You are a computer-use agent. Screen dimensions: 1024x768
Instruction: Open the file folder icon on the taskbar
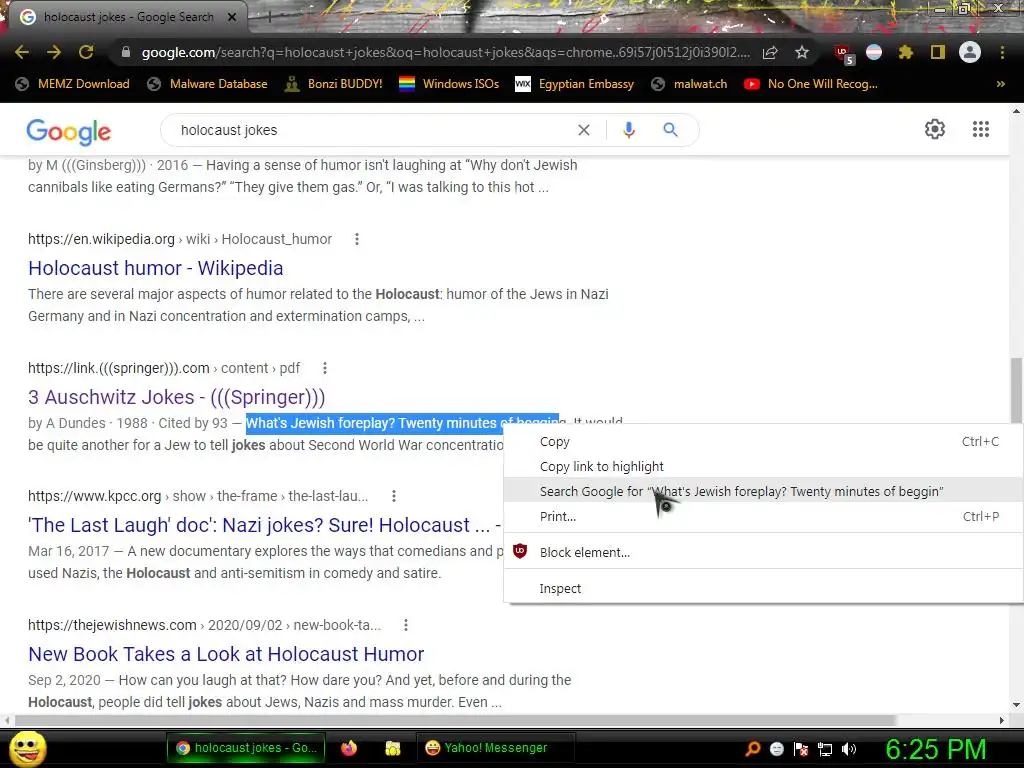point(392,748)
